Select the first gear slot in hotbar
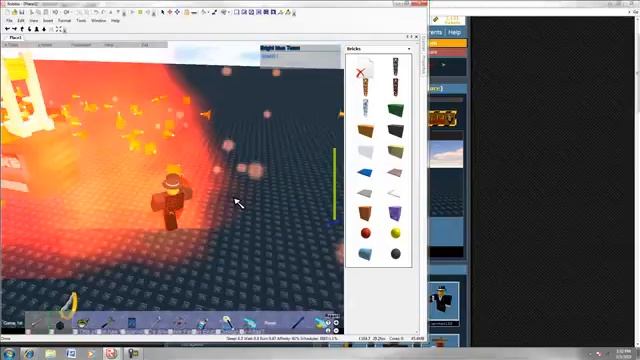 pos(37,324)
